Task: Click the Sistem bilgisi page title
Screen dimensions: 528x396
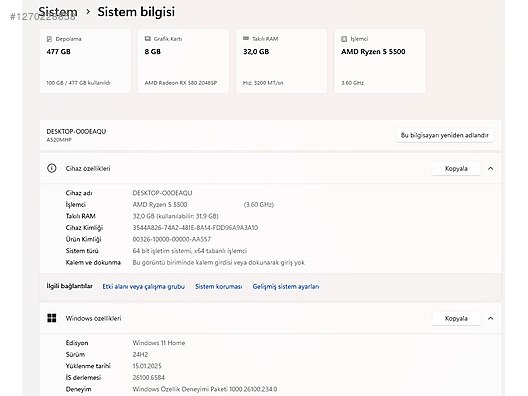Action: coord(136,12)
